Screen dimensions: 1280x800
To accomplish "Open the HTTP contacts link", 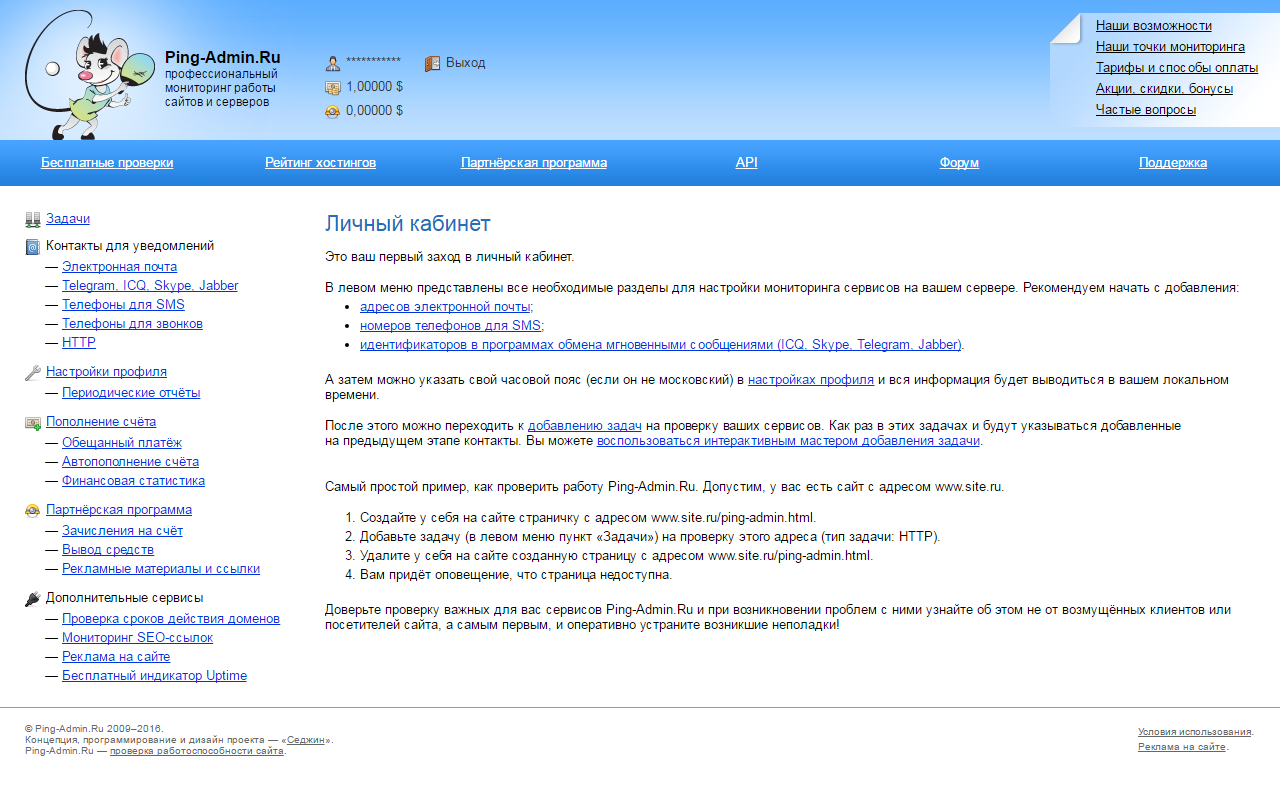I will click(79, 343).
